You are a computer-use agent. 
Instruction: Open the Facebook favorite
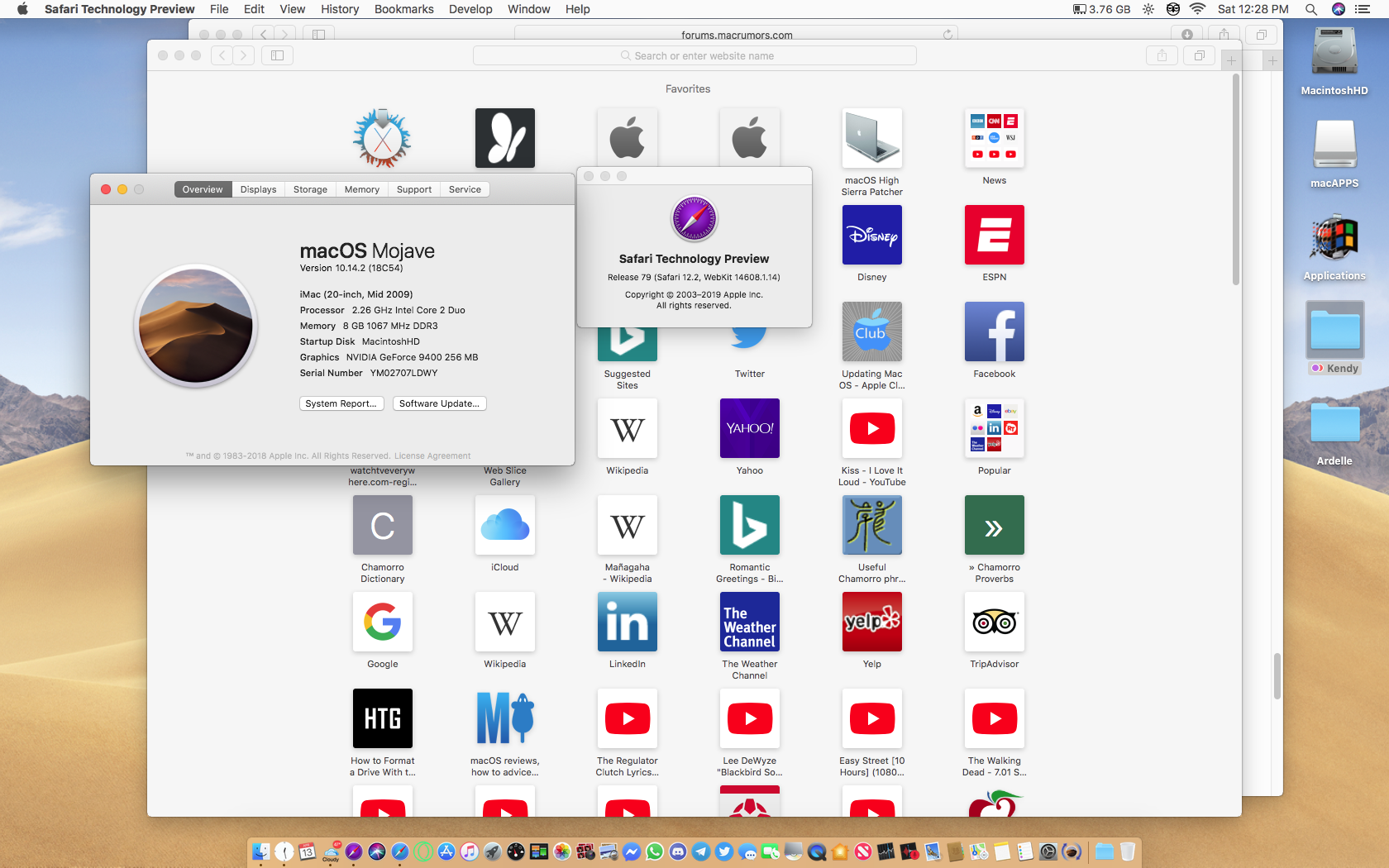tap(994, 331)
